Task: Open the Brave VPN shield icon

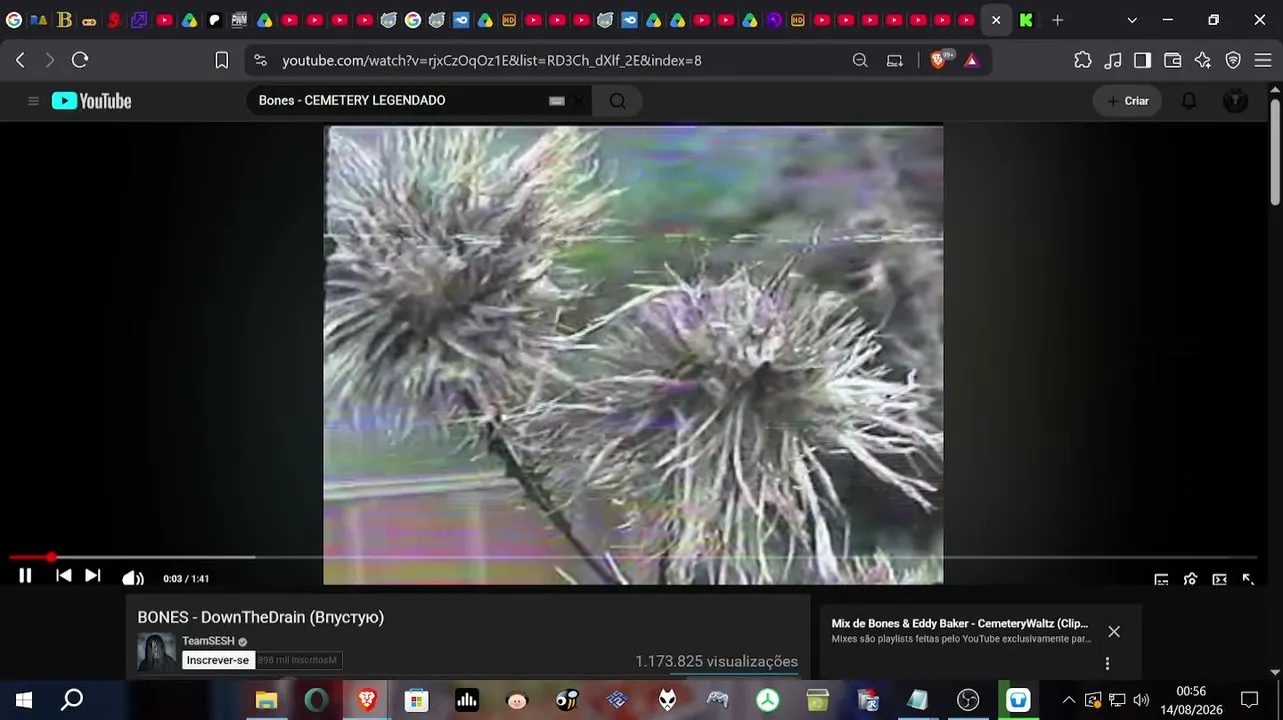Action: [x=1233, y=60]
